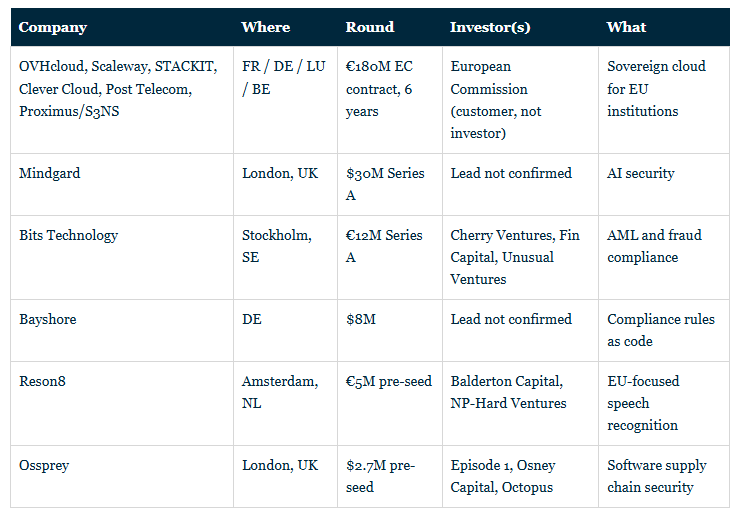Image resolution: width=741 pixels, height=514 pixels.
Task: Select the Ossprey company cell
Action: click(x=122, y=477)
